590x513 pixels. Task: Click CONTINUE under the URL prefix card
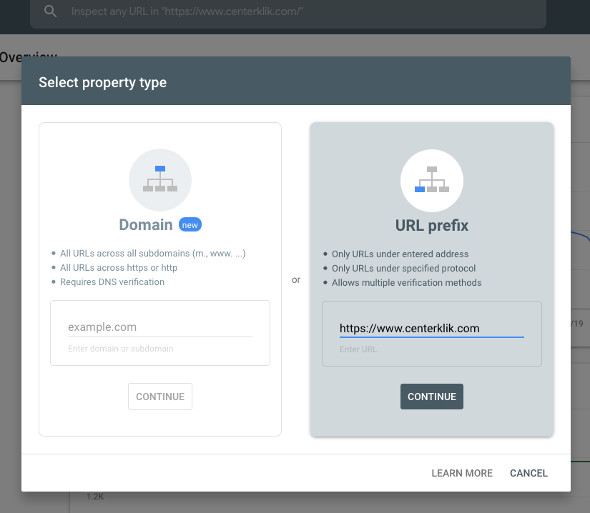432,396
